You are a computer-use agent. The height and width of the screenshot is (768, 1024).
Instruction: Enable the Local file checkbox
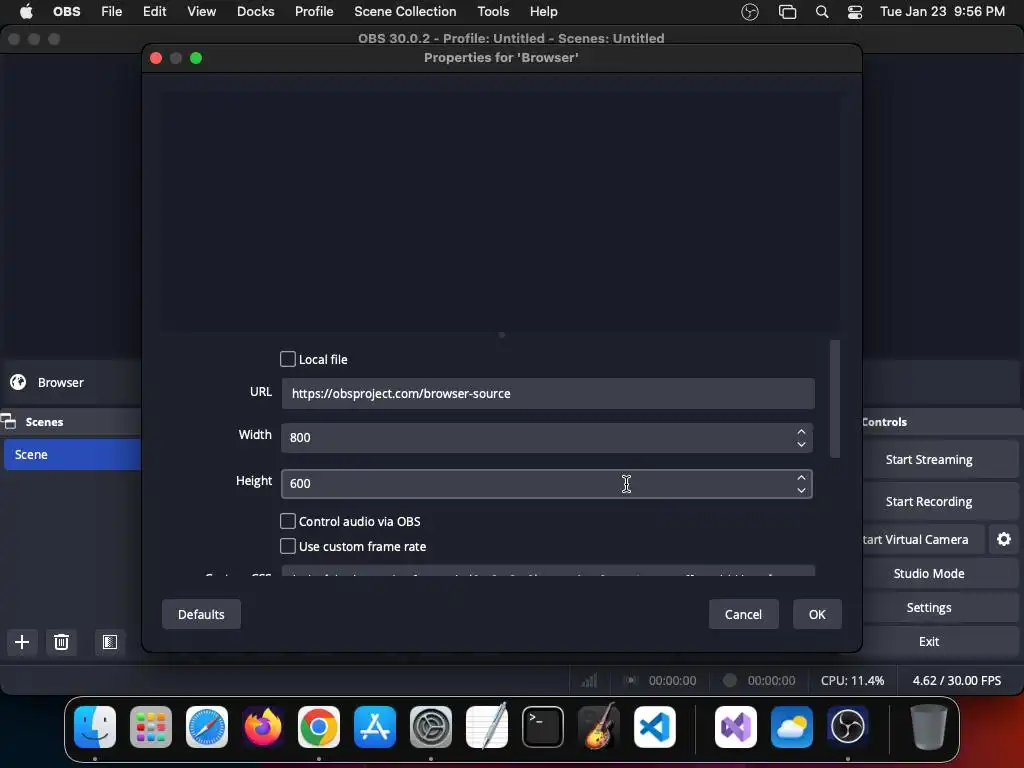[287, 359]
